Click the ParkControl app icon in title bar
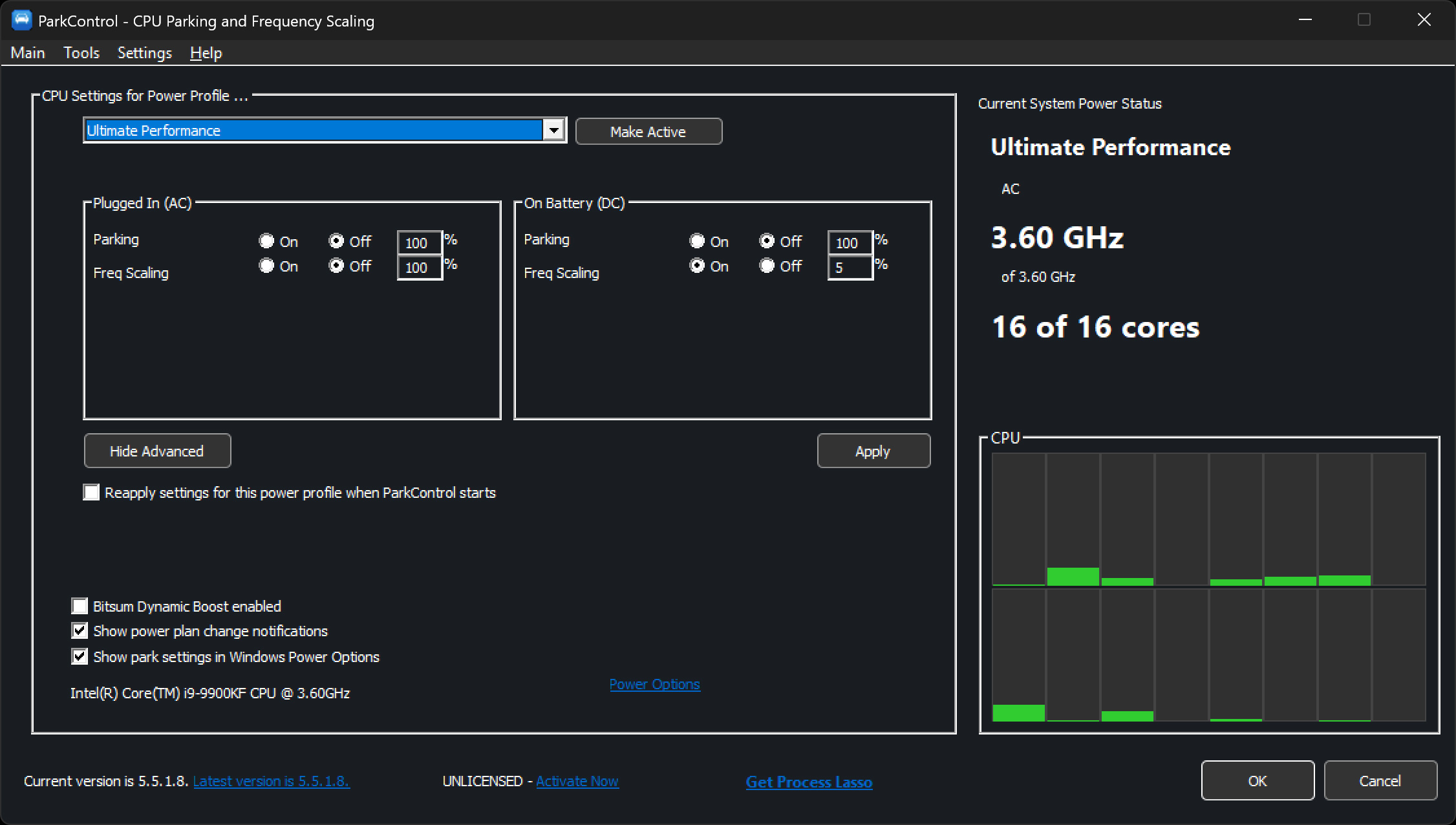 pyautogui.click(x=21, y=20)
